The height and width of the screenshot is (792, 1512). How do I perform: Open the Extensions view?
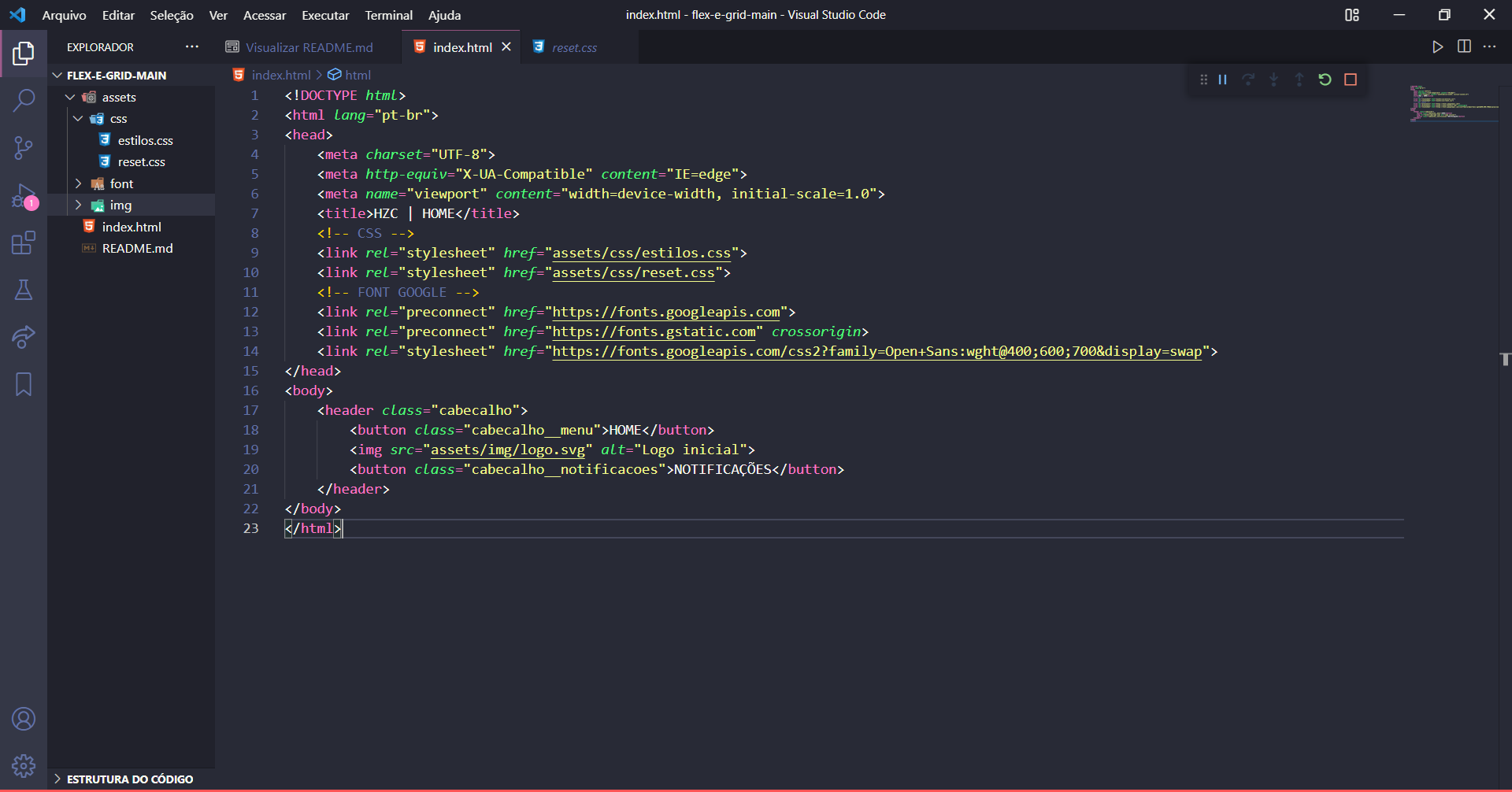point(24,242)
